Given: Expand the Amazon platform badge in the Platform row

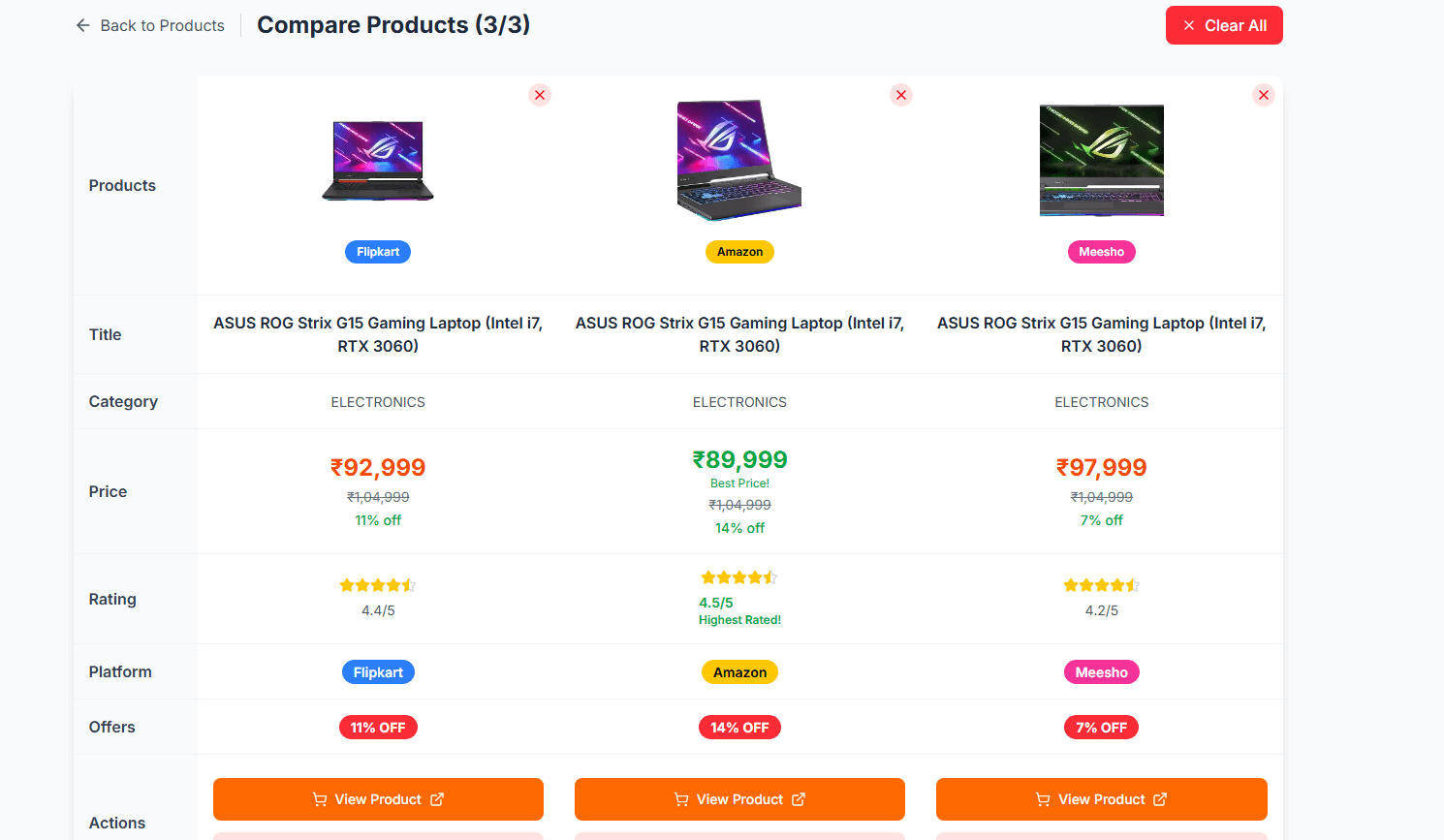Looking at the screenshot, I should (739, 671).
